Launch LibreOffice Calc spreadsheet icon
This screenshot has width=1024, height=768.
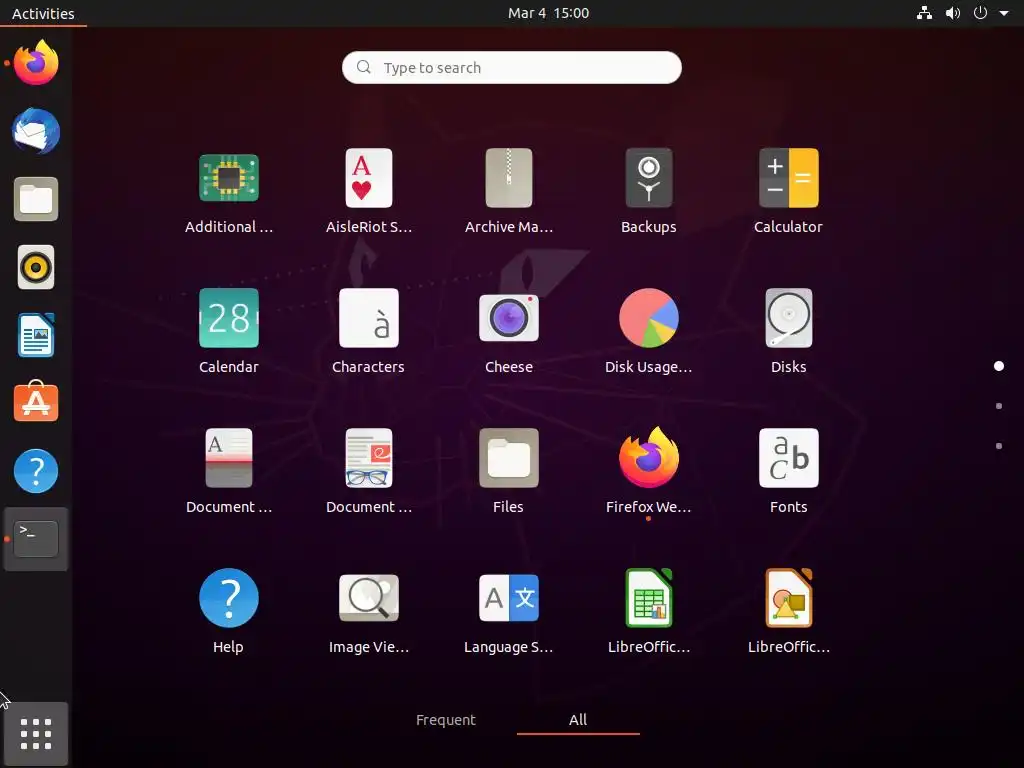point(648,598)
